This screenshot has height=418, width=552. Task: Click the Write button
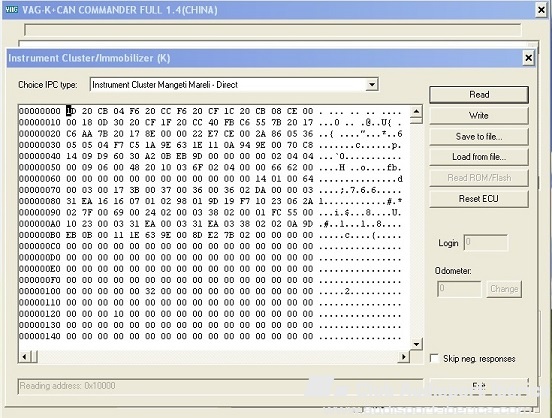479,116
